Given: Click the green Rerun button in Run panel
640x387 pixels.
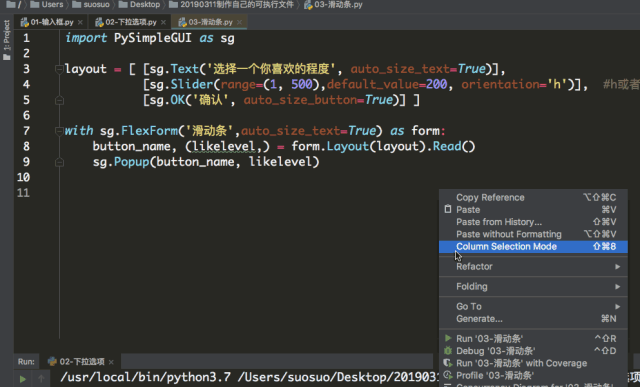Looking at the screenshot, I should pyautogui.click(x=23, y=379).
